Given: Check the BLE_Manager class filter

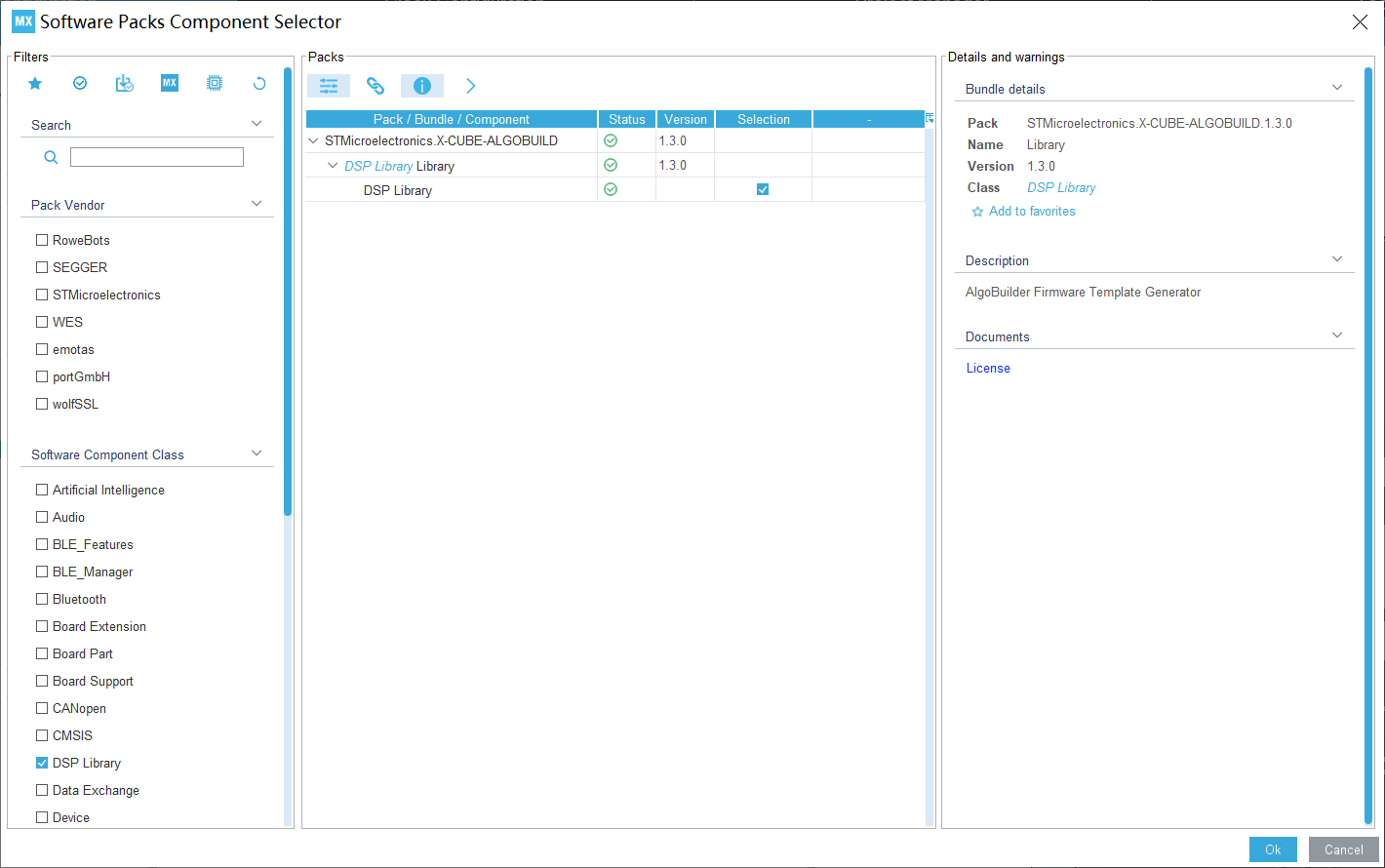Looking at the screenshot, I should point(42,572).
